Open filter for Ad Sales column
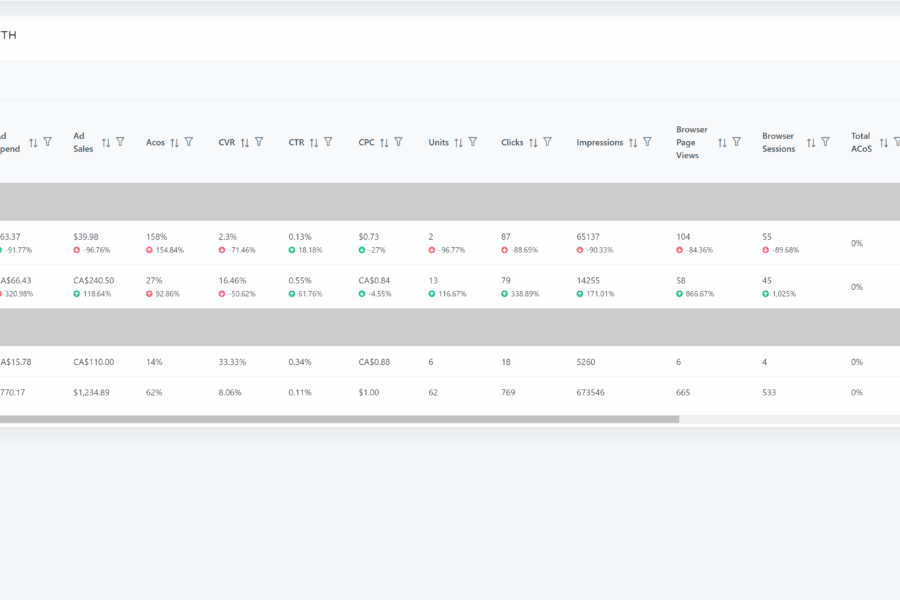The image size is (900, 600). (x=120, y=142)
